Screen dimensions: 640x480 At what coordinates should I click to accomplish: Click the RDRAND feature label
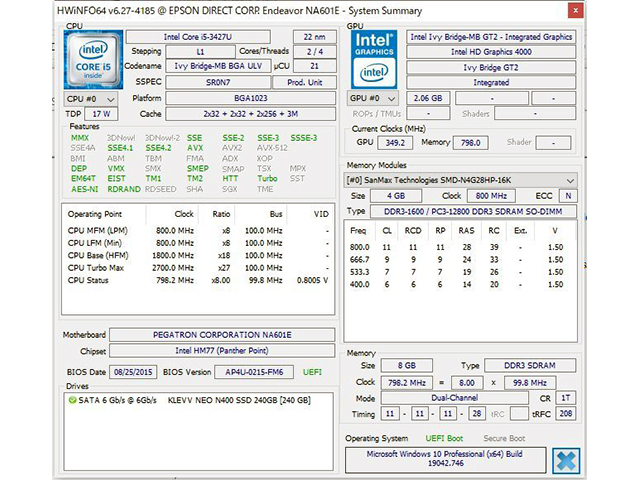(124, 189)
